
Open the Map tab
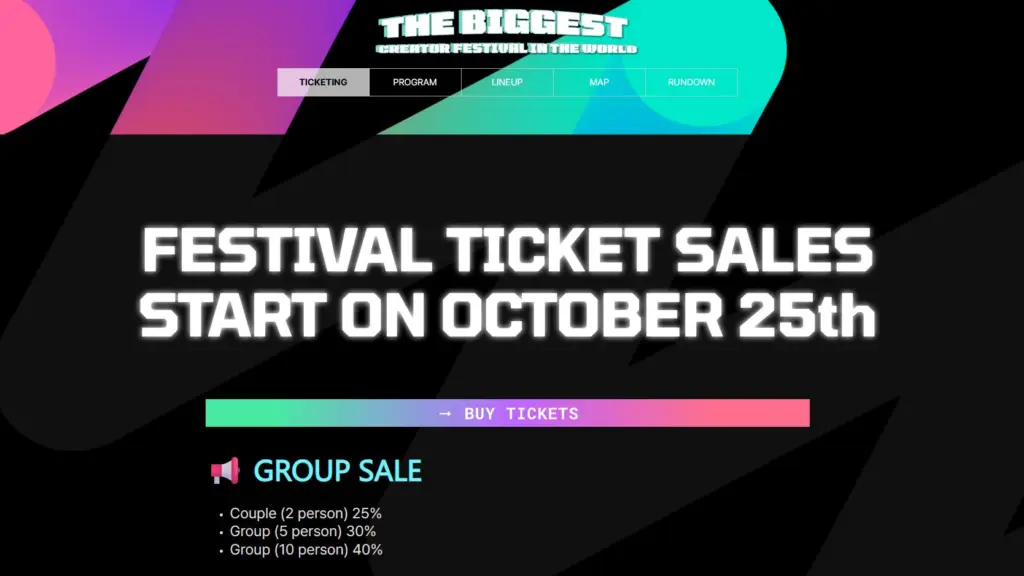(599, 82)
